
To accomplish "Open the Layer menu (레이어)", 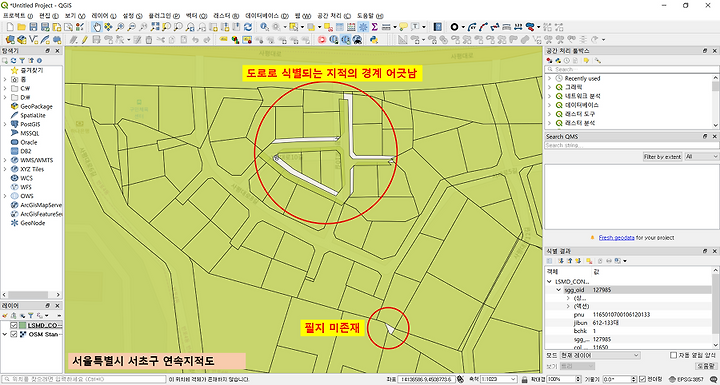I will [x=104, y=16].
